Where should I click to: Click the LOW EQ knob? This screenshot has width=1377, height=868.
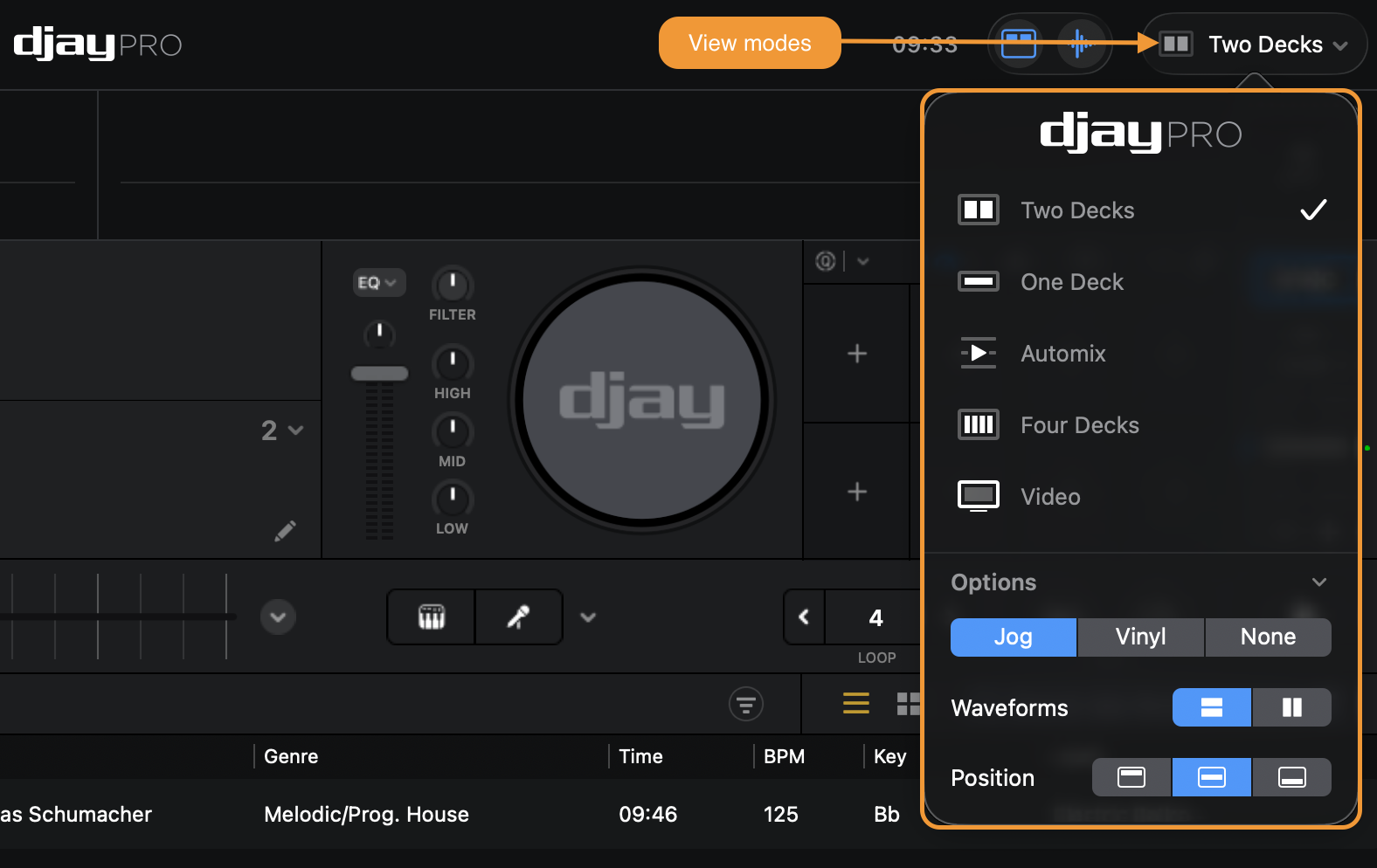pyautogui.click(x=453, y=498)
